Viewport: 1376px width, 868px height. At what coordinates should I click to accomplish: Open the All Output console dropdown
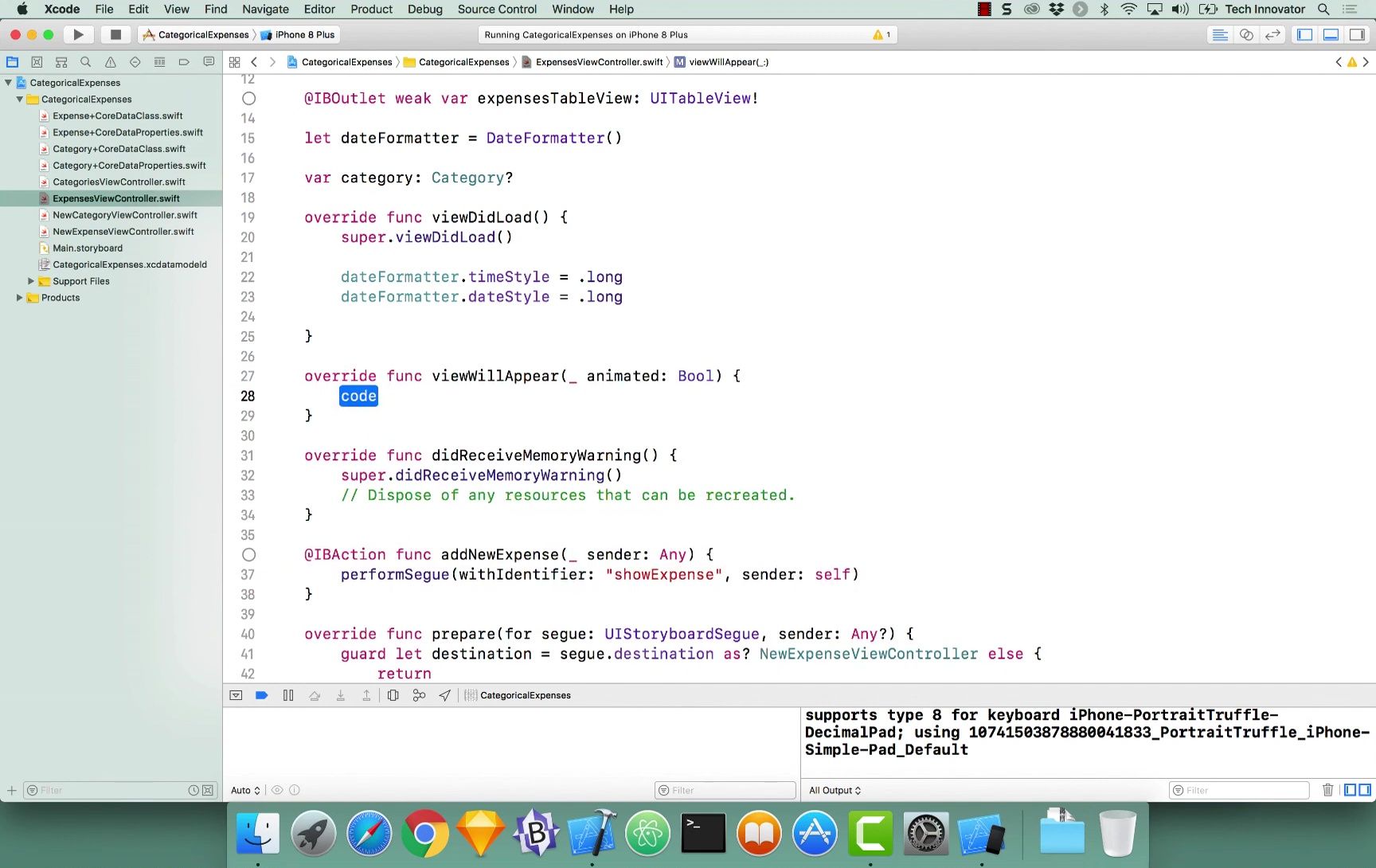(x=835, y=791)
